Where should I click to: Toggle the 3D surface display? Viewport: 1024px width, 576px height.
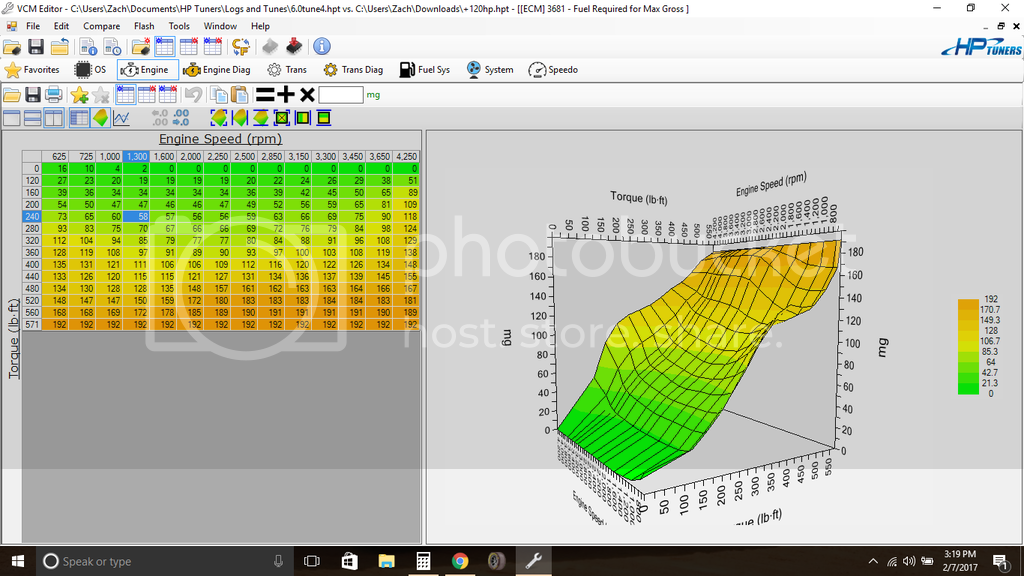pos(101,118)
